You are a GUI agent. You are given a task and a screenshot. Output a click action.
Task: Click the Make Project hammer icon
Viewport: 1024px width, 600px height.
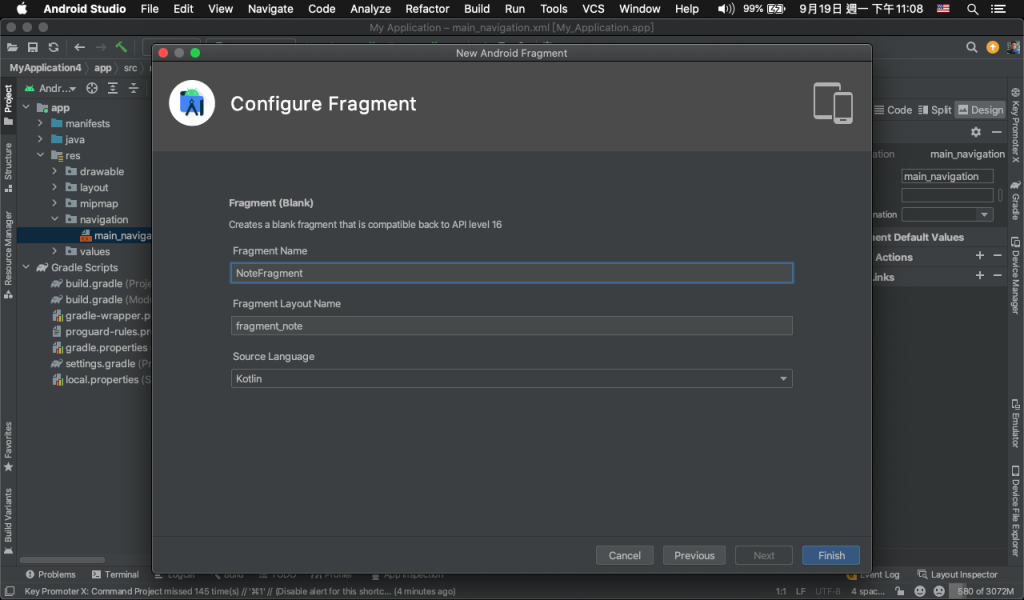(x=121, y=47)
